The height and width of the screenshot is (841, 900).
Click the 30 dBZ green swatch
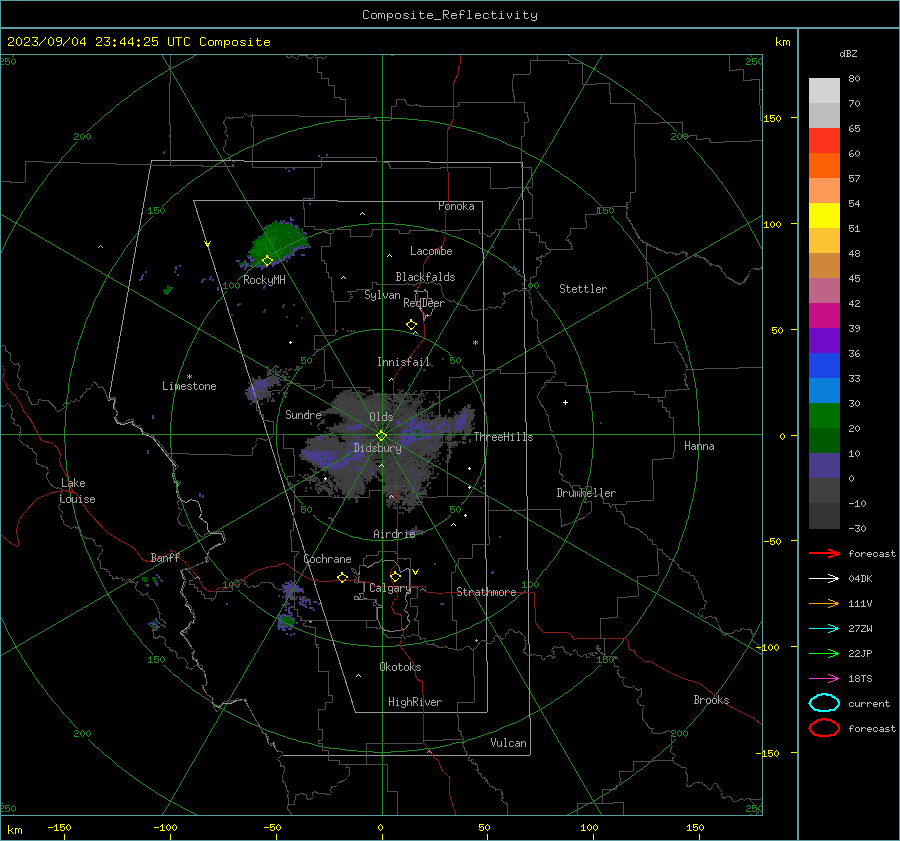pos(824,416)
